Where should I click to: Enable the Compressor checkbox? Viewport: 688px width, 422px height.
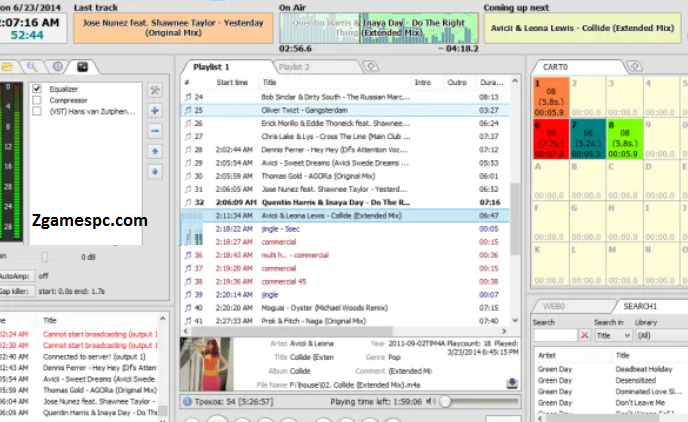tap(37, 100)
